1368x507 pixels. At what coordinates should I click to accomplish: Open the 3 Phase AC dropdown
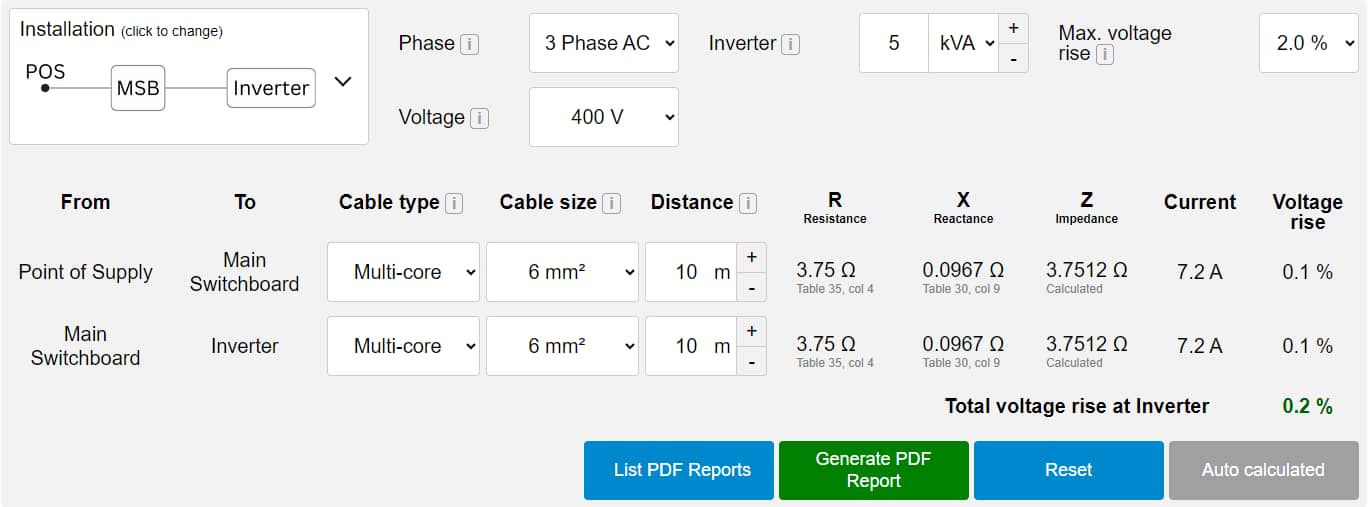coord(603,43)
